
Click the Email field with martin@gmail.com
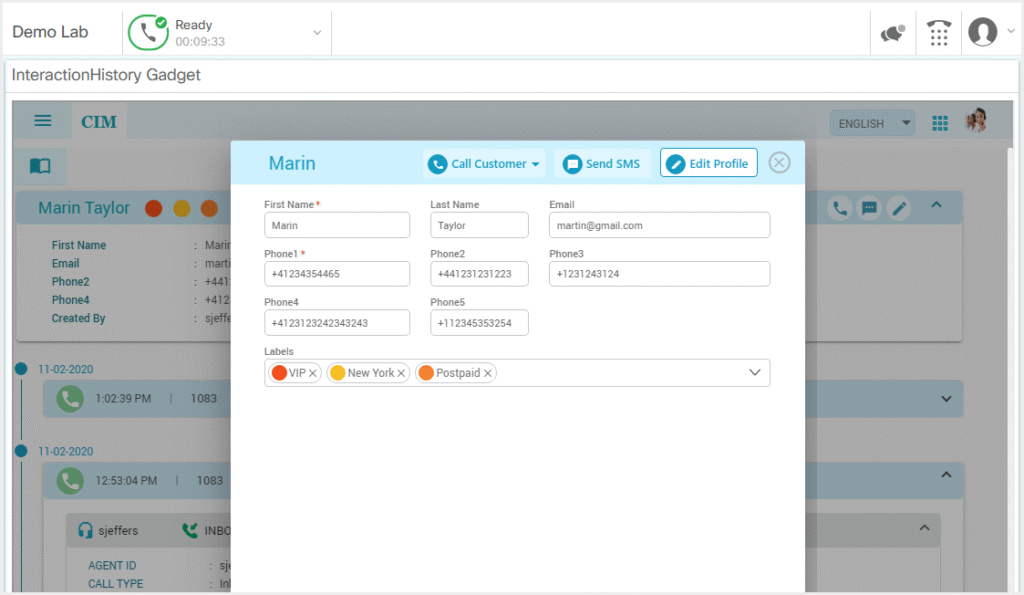pyautogui.click(x=660, y=225)
